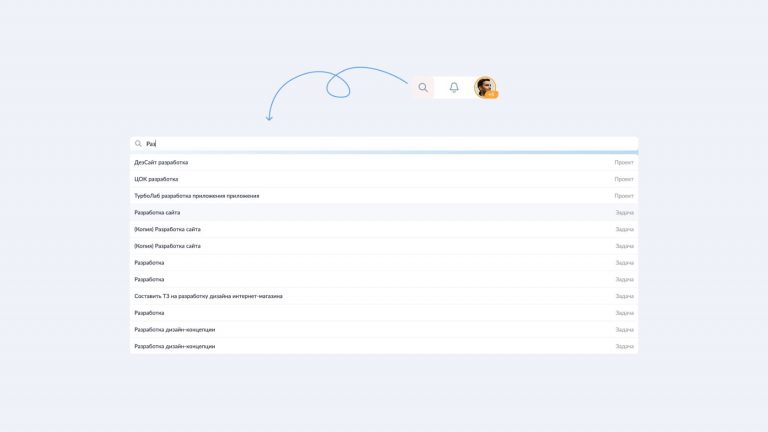Viewport: 768px width, 432px height.
Task: Select the "ЦОК разработка" project result
Action: tap(384, 179)
